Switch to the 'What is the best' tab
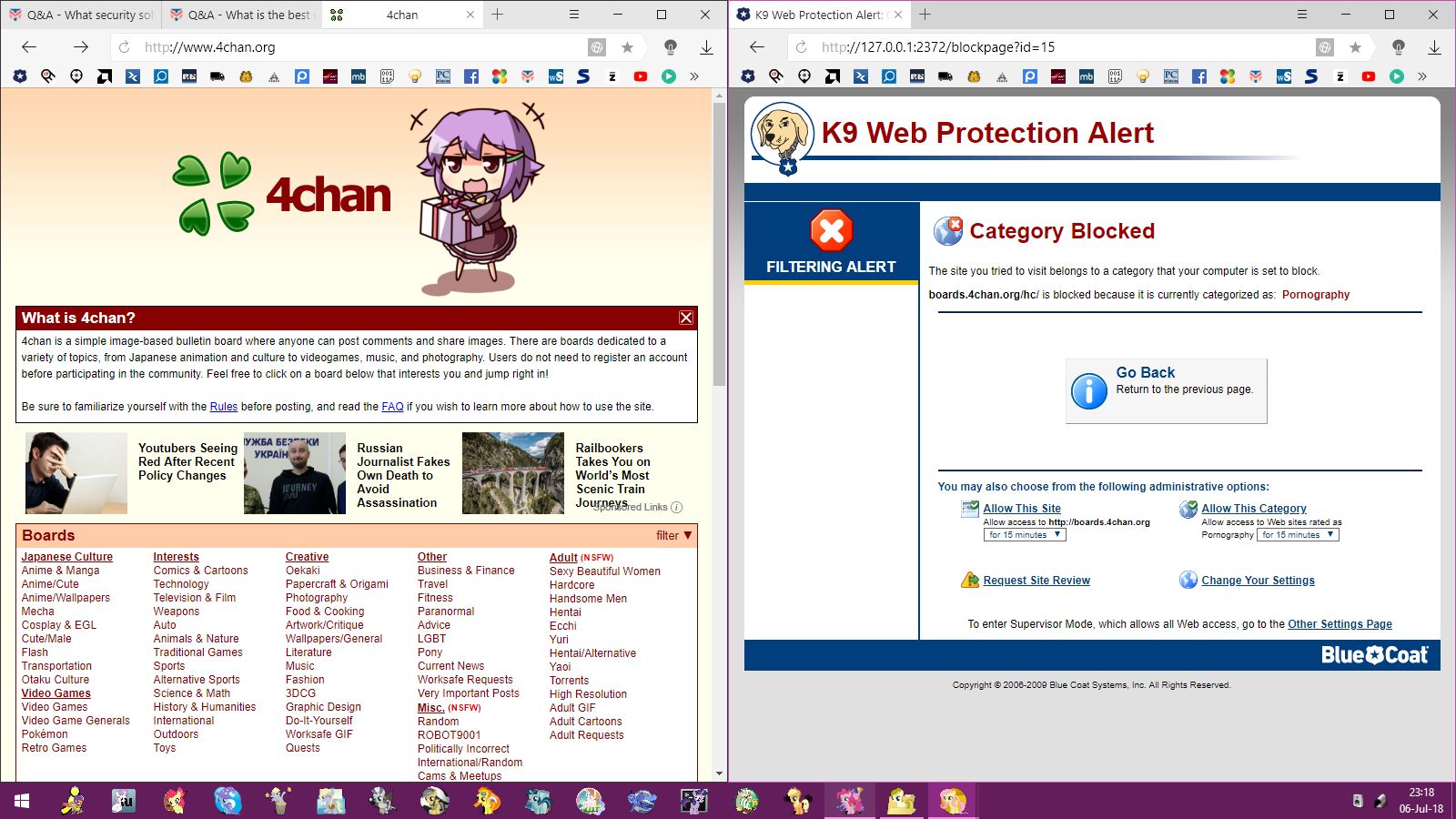Image resolution: width=1456 pixels, height=819 pixels. point(242,15)
